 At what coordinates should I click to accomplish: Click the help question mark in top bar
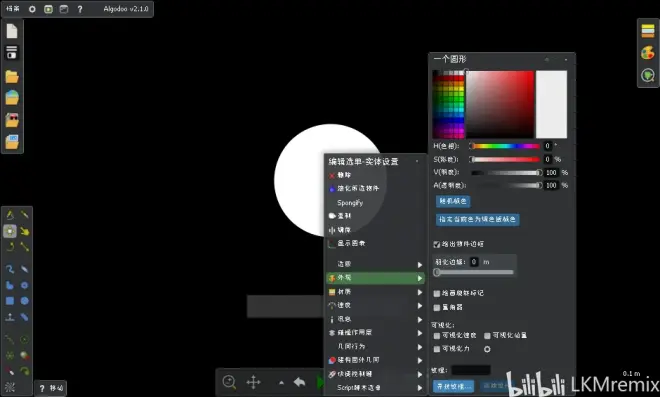pos(80,9)
